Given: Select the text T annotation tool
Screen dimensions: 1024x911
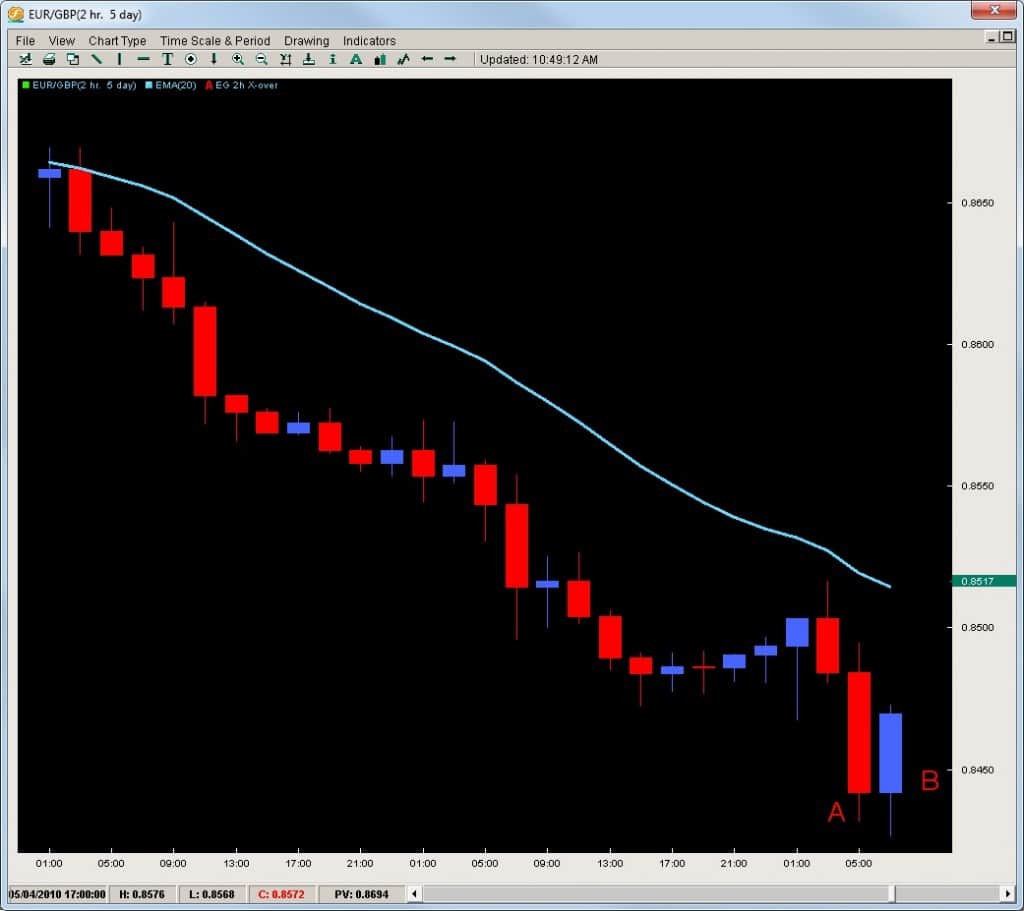Looking at the screenshot, I should coord(167,59).
